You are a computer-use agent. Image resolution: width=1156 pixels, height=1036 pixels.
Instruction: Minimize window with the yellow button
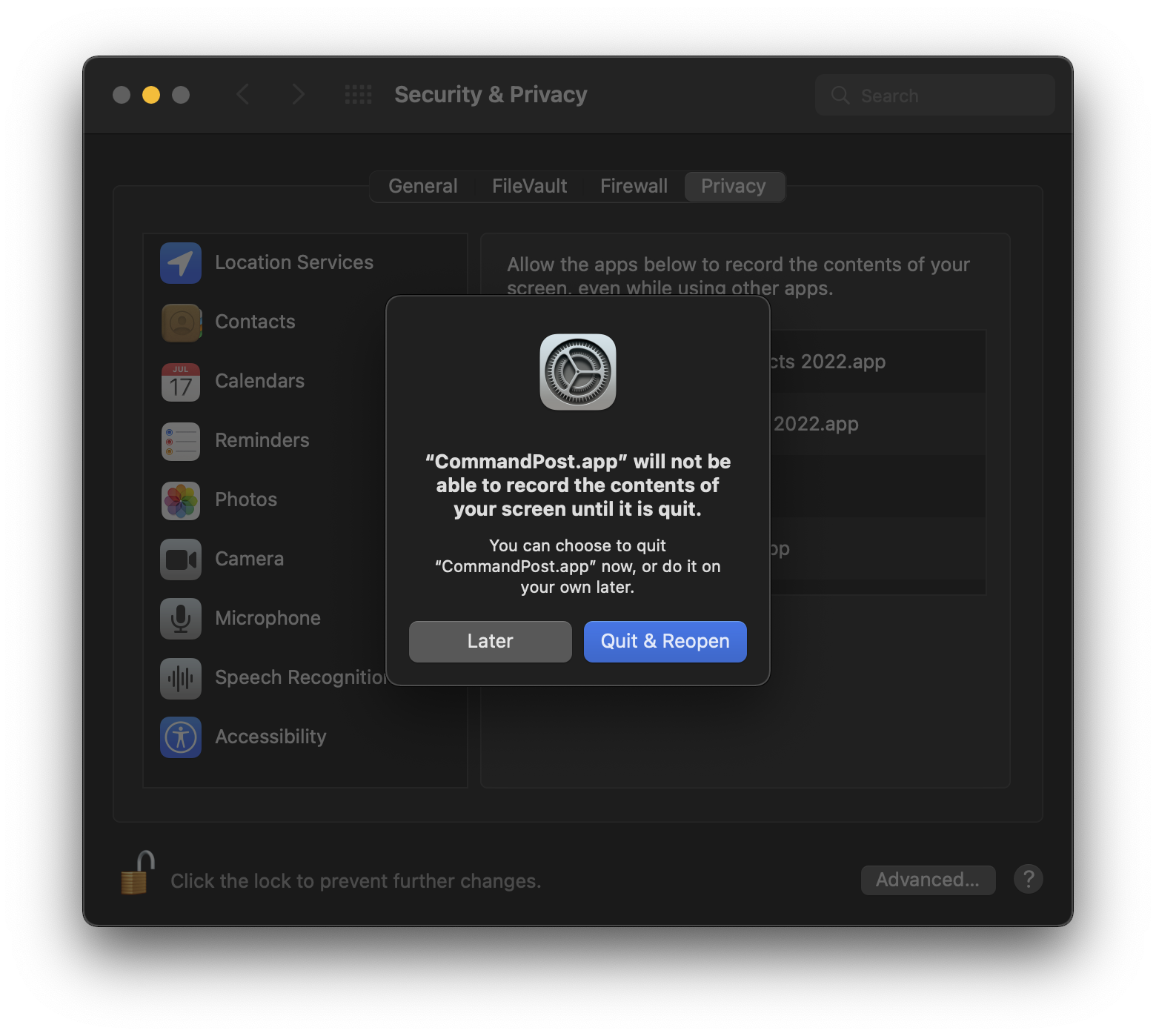click(x=151, y=95)
